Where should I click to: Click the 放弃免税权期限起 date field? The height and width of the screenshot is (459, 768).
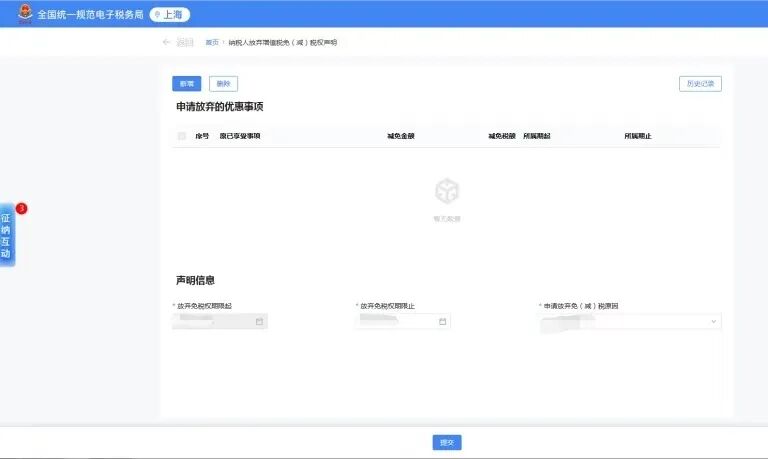220,321
